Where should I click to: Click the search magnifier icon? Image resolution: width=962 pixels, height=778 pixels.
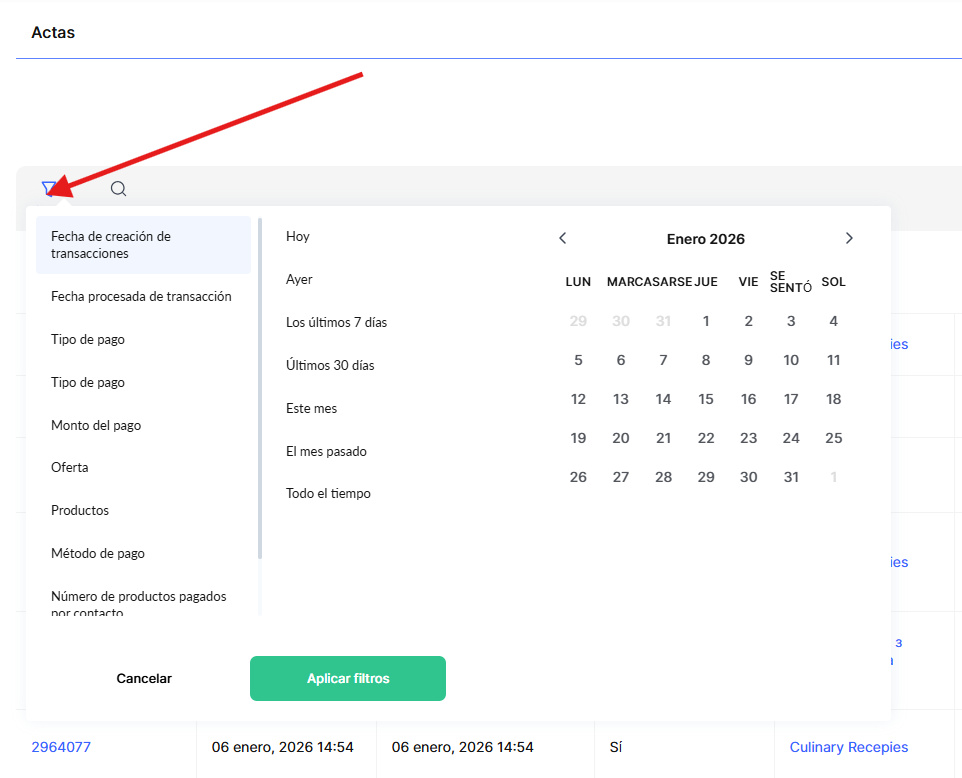tap(118, 188)
